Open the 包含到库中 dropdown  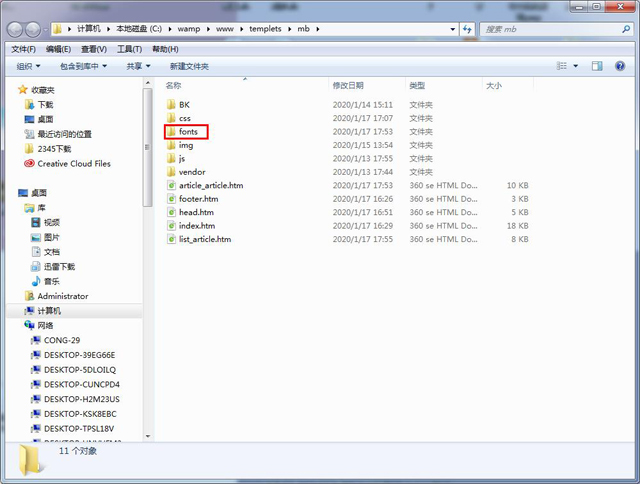tap(83, 66)
